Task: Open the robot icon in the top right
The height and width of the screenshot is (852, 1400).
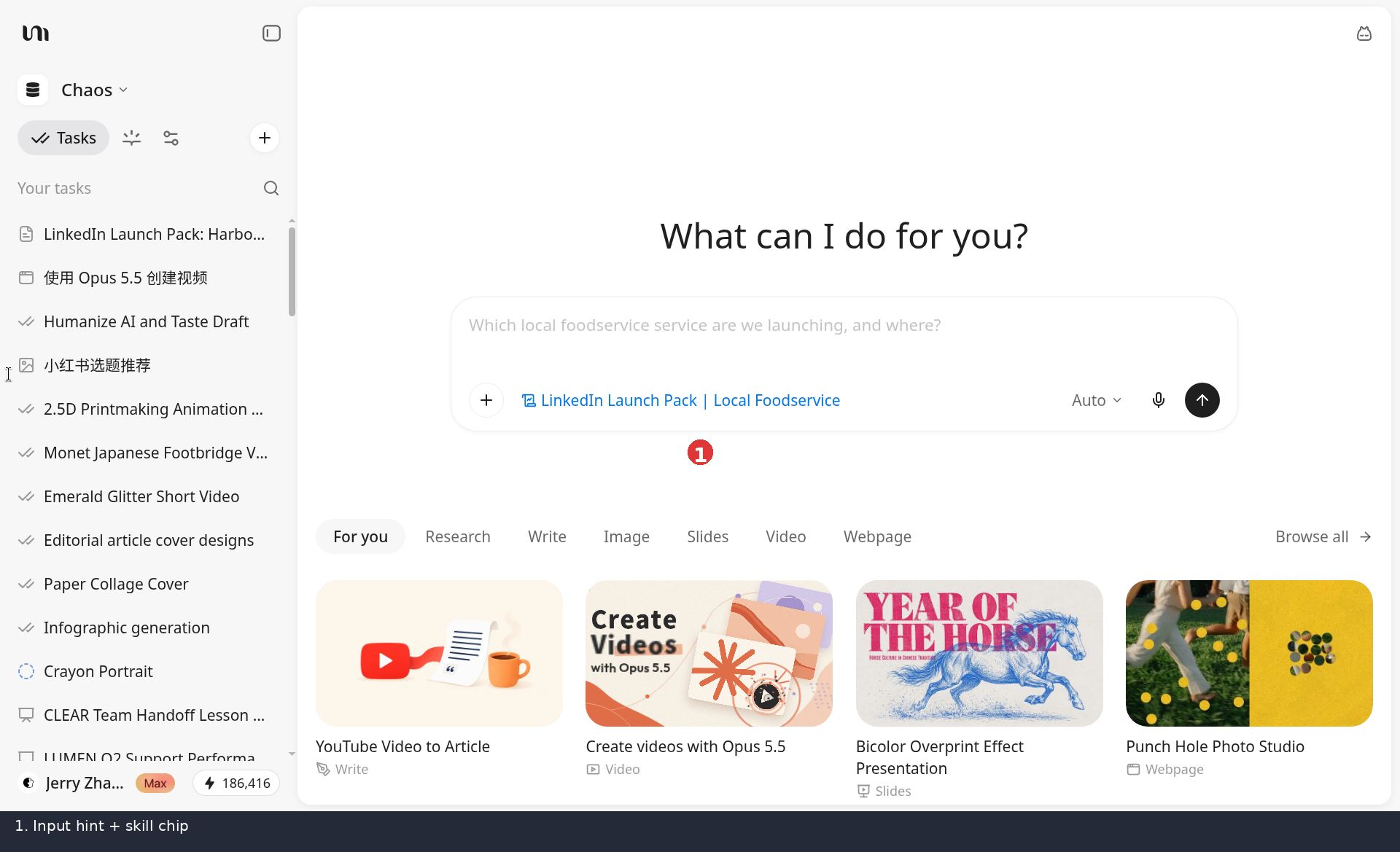Action: (1364, 34)
